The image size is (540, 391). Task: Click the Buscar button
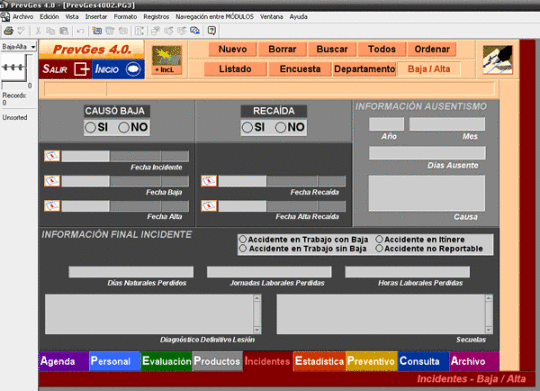(332, 49)
